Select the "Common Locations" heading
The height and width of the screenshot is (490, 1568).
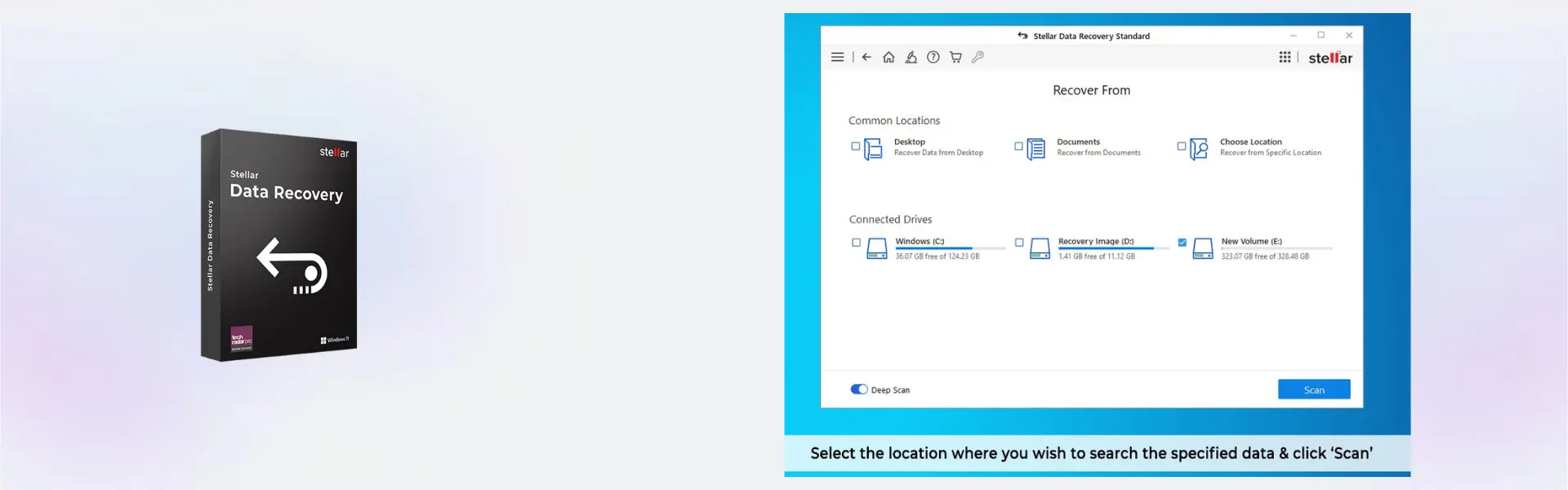point(894,121)
